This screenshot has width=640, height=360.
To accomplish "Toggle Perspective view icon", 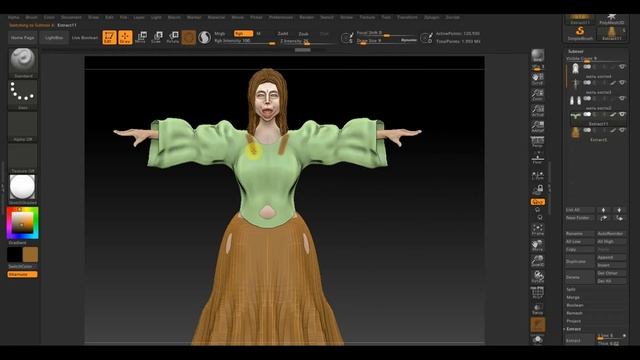I will pos(538,142).
